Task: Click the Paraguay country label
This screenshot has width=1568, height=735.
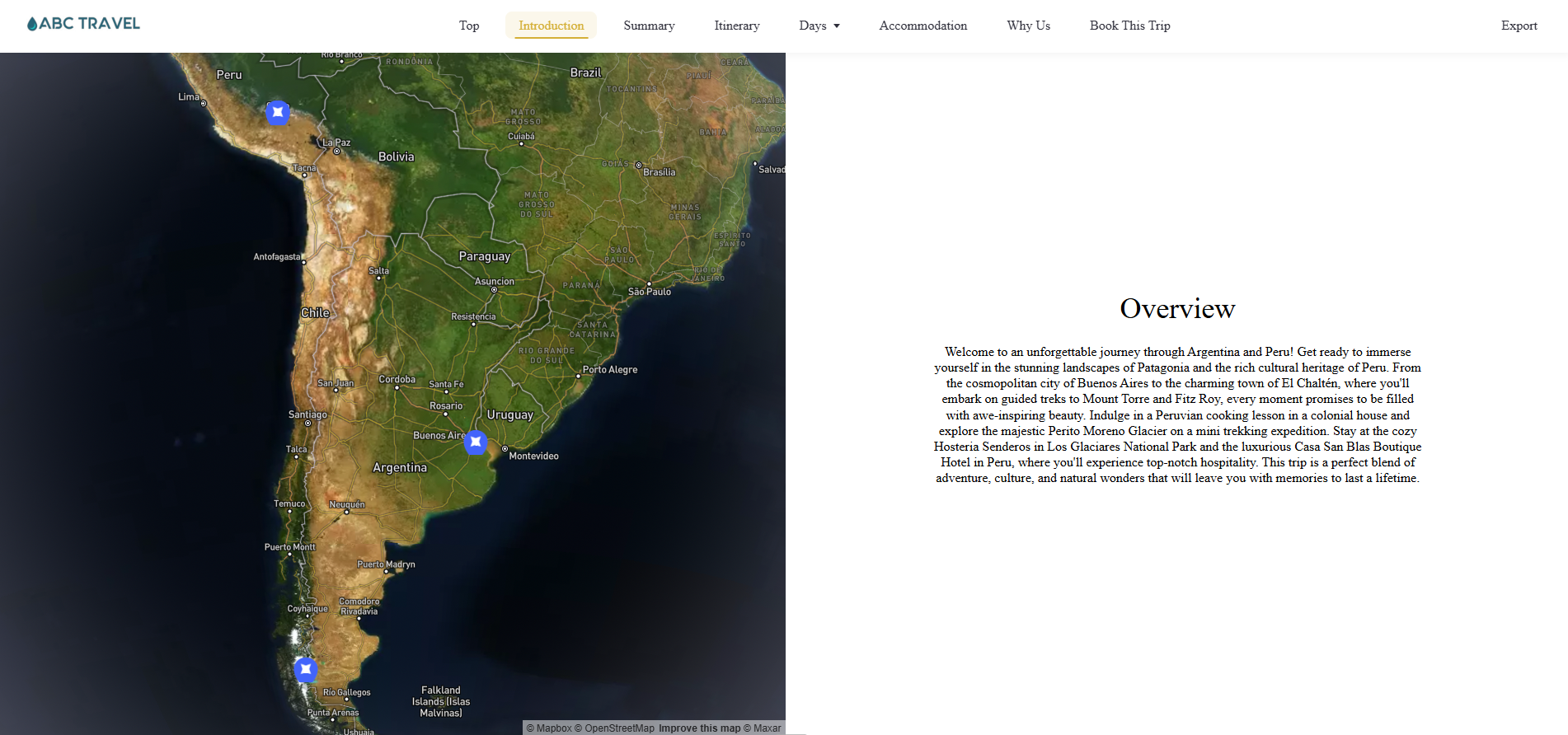Action: coord(485,256)
